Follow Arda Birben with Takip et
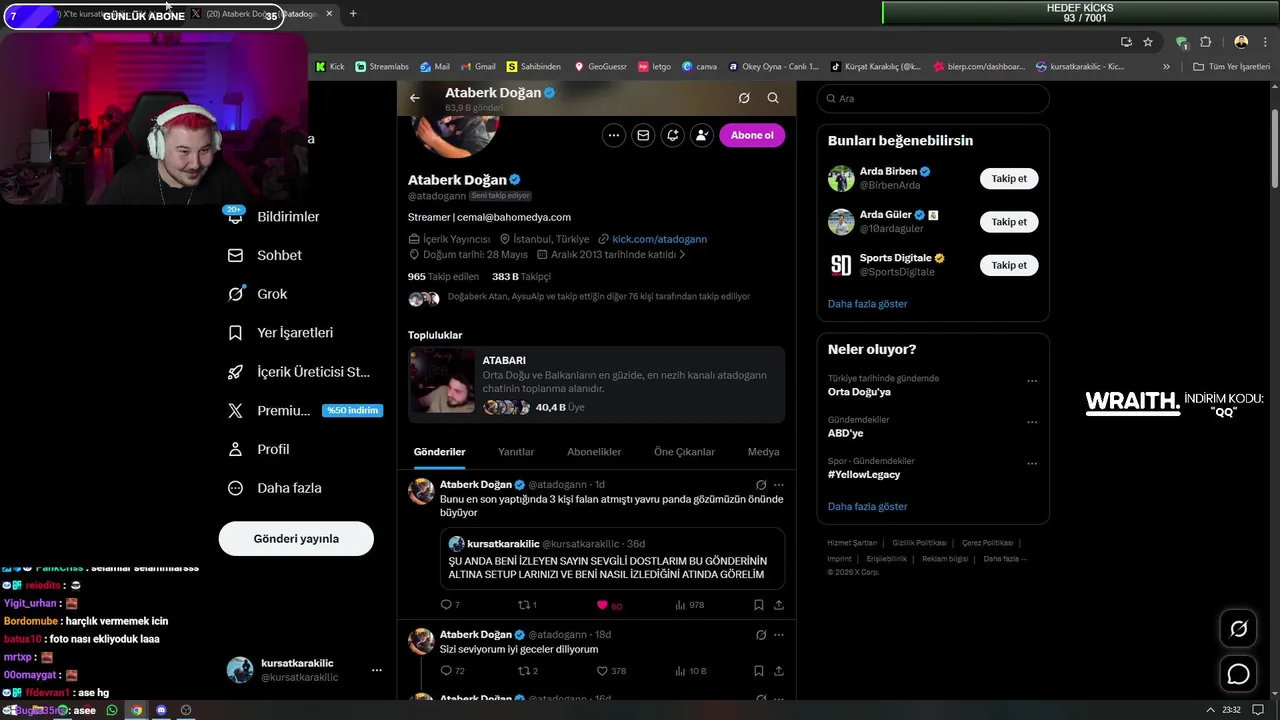This screenshot has height=720, width=1280. coord(1009,179)
